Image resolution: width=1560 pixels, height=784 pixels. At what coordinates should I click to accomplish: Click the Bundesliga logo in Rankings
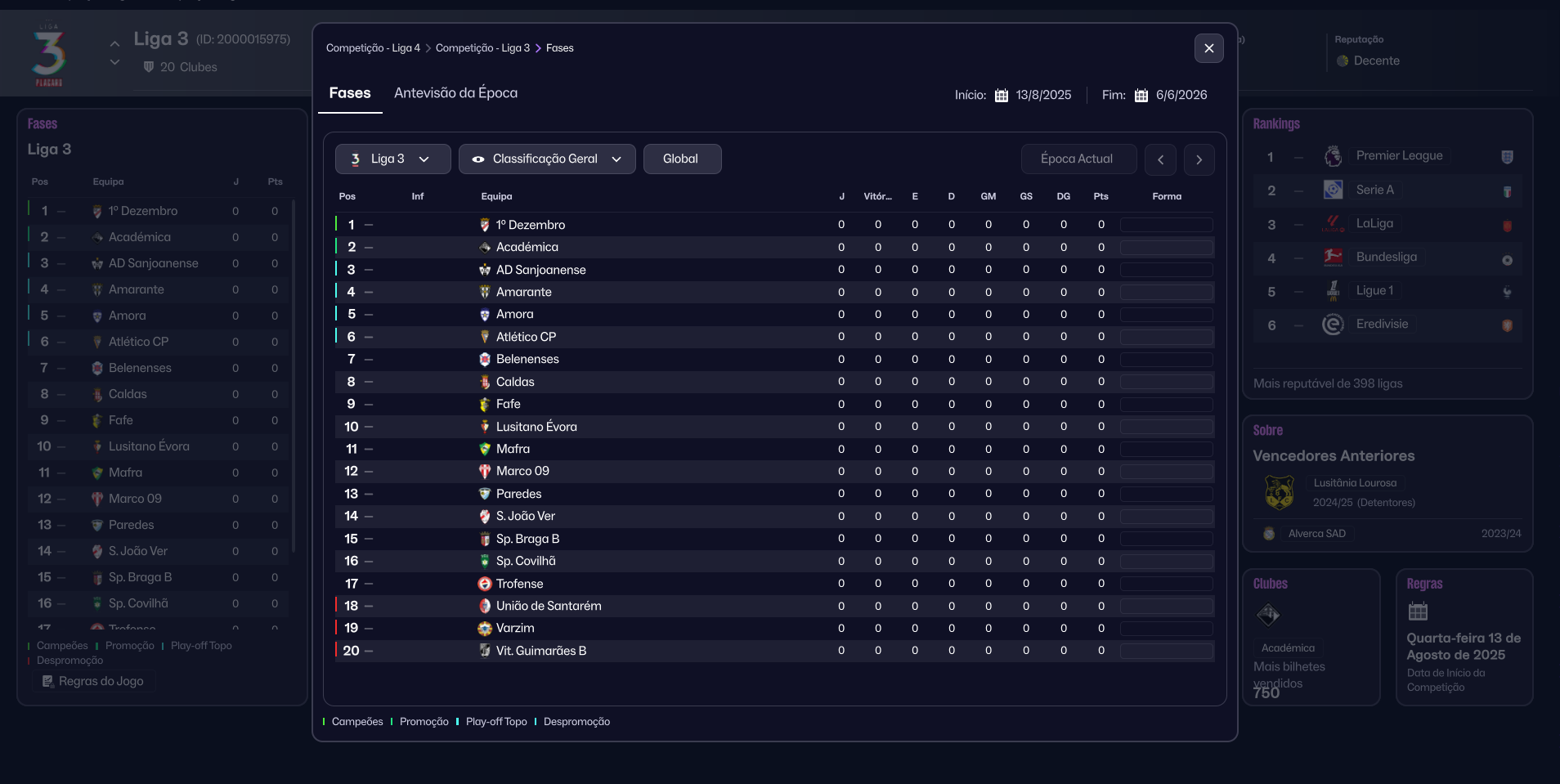tap(1333, 258)
